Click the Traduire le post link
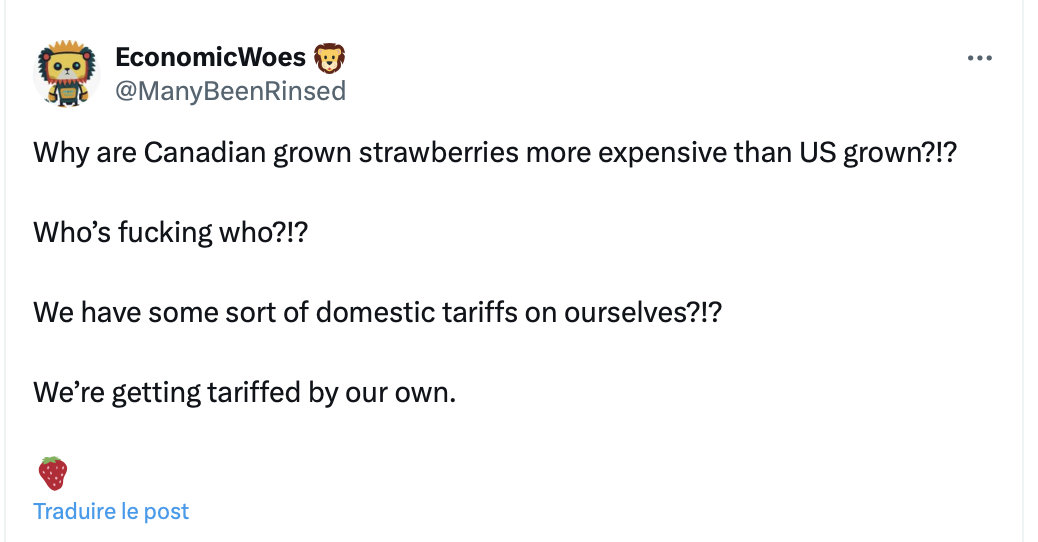Viewport: 1038px width, 542px height. (111, 511)
